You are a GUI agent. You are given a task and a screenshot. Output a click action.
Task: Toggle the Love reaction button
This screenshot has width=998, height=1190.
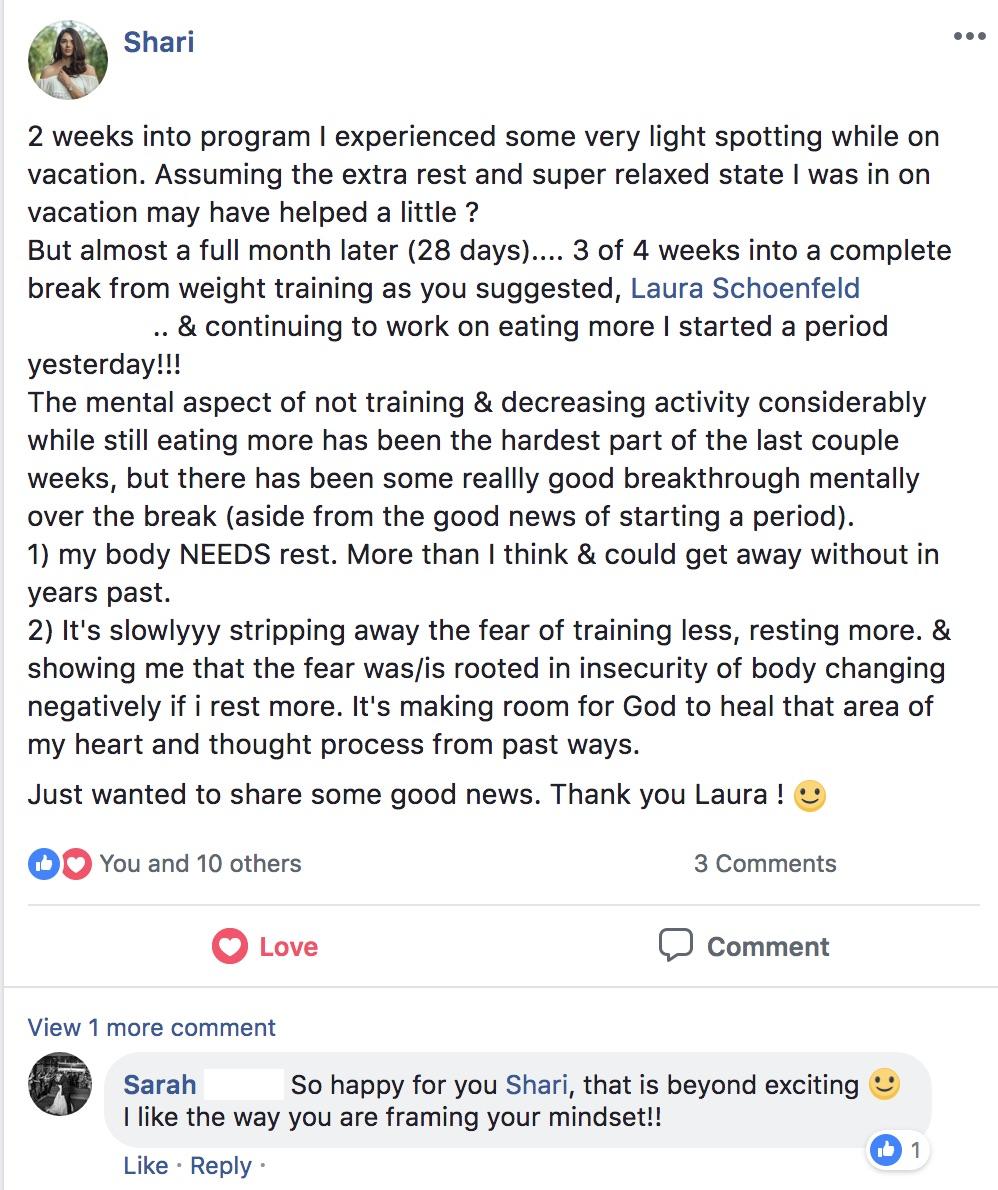(x=265, y=946)
